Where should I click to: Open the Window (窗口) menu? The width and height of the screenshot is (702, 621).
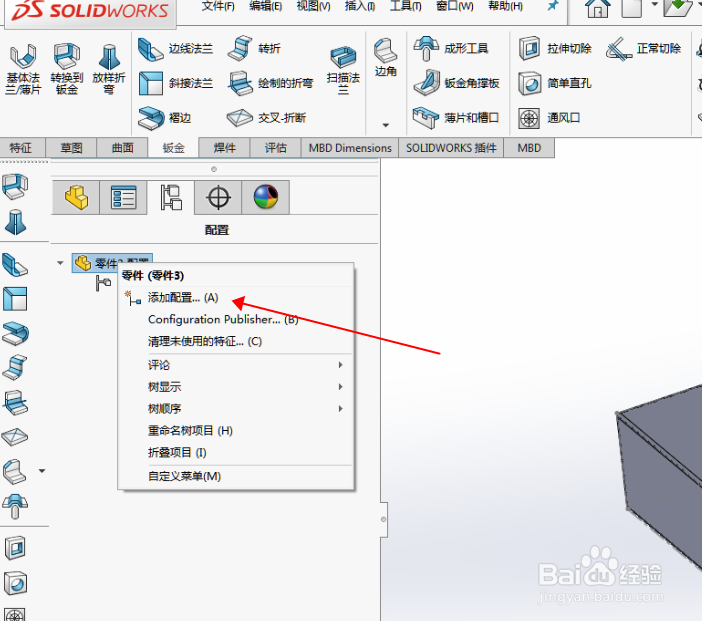(x=454, y=6)
